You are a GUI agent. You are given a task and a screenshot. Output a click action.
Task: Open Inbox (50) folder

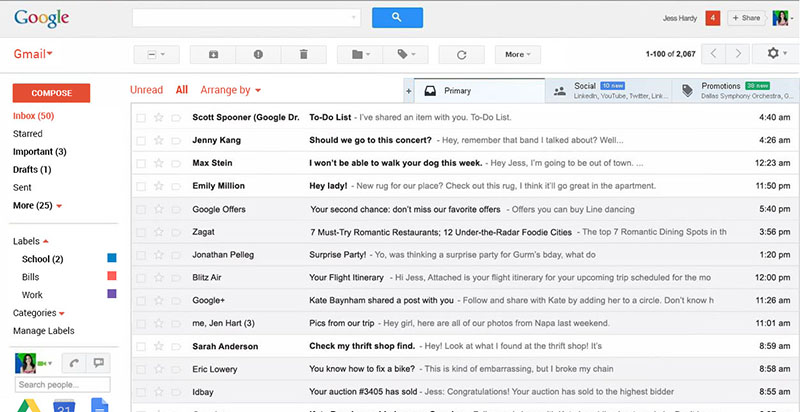(x=33, y=116)
